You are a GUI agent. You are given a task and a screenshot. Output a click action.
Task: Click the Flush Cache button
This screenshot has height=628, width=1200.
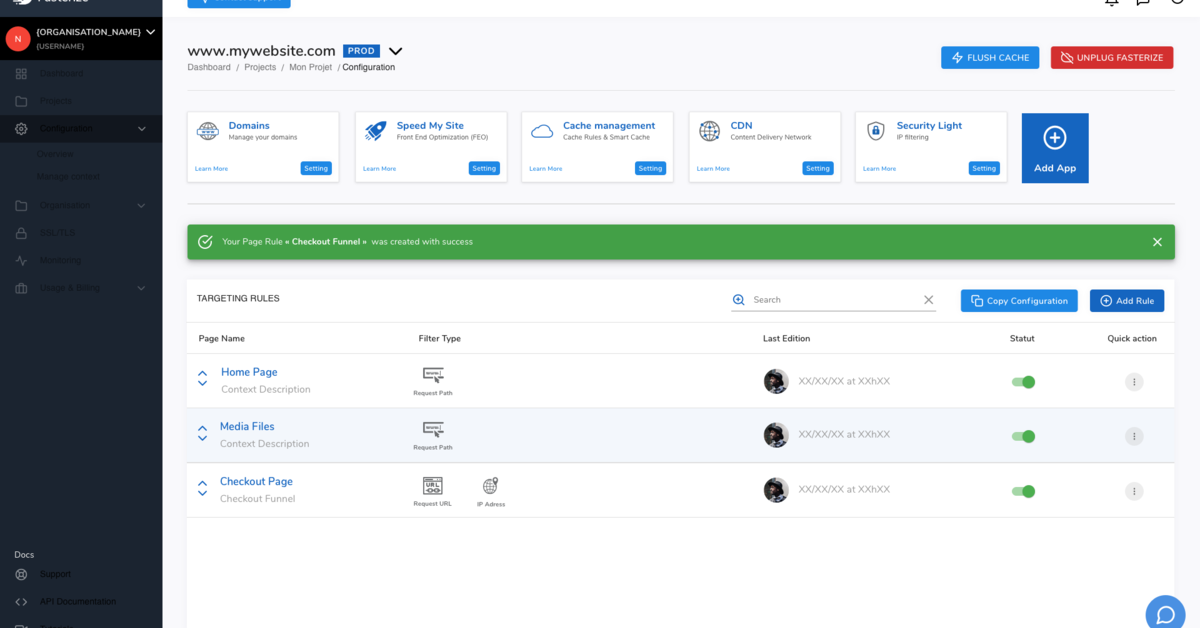989,57
